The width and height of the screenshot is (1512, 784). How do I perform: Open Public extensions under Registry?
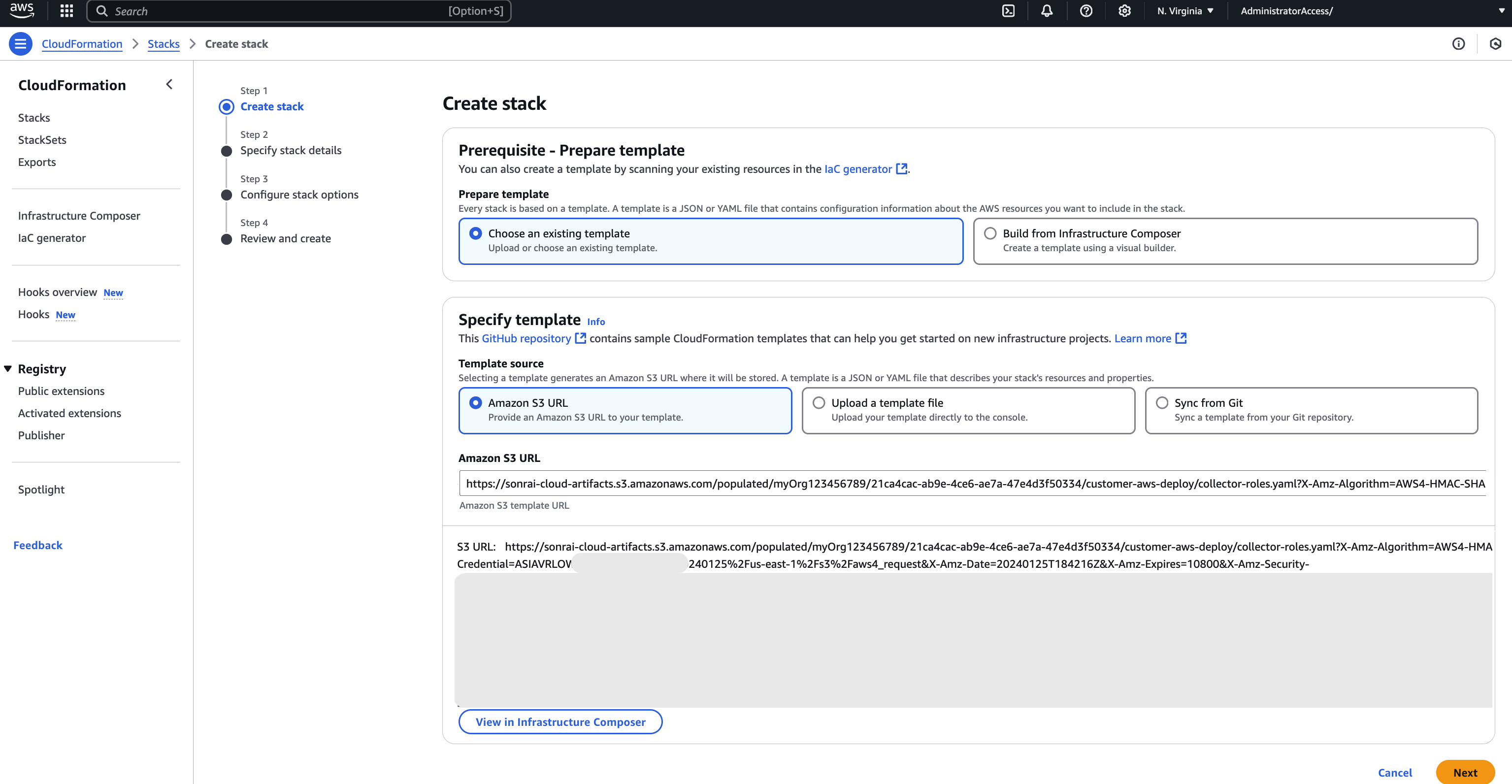coord(61,392)
